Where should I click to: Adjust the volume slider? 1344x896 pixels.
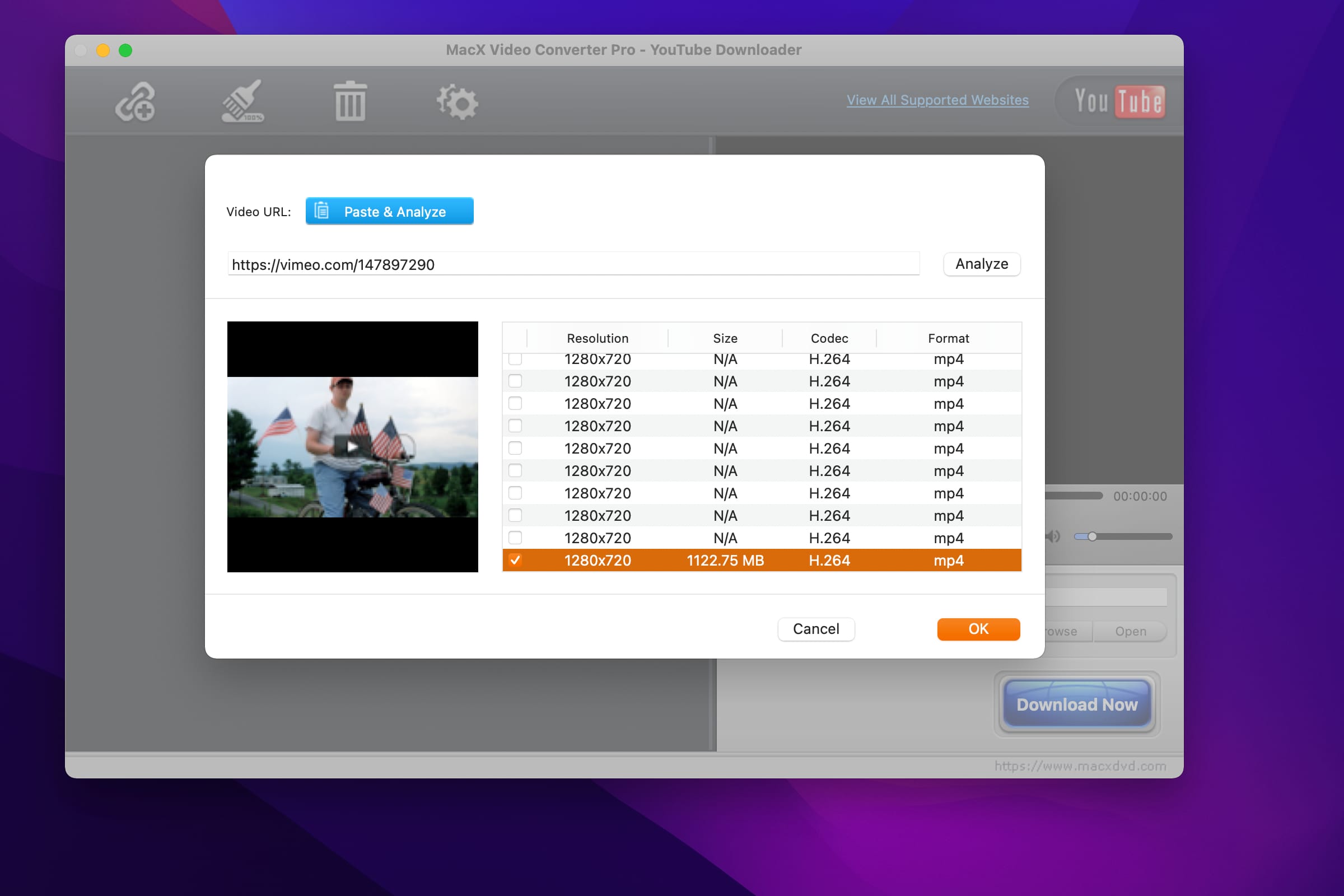1122,536
